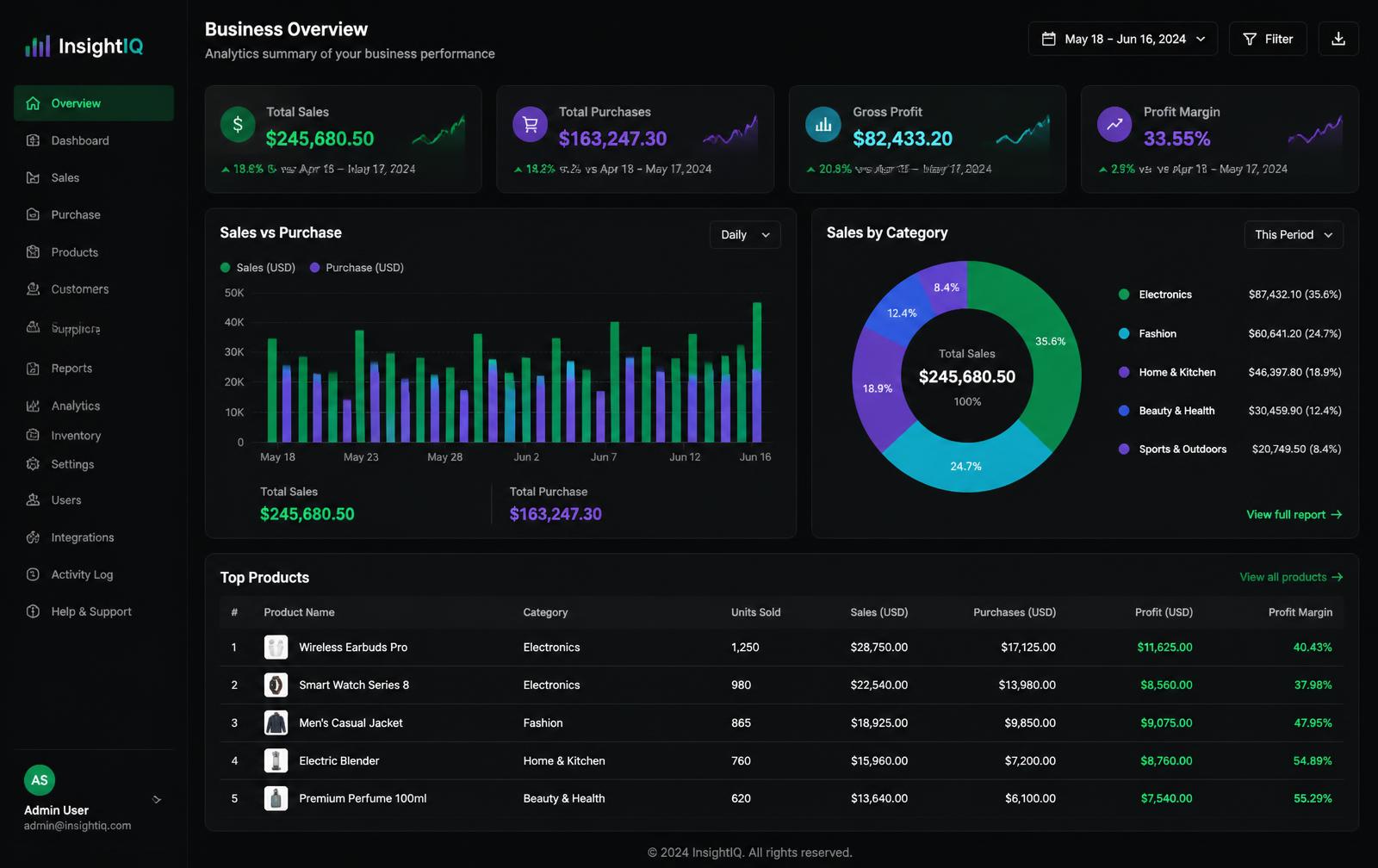Click the Activity Log clock icon
This screenshot has width=1378, height=868.
[x=33, y=574]
